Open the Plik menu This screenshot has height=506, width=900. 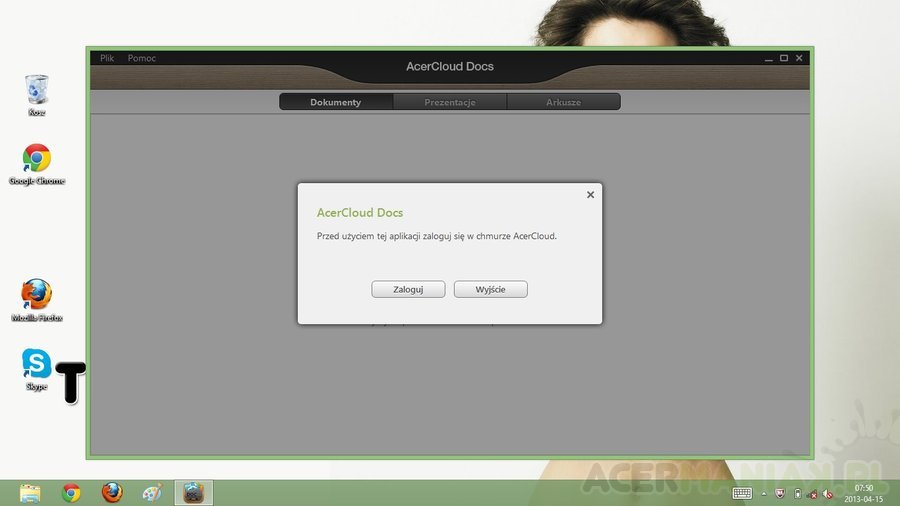point(107,58)
